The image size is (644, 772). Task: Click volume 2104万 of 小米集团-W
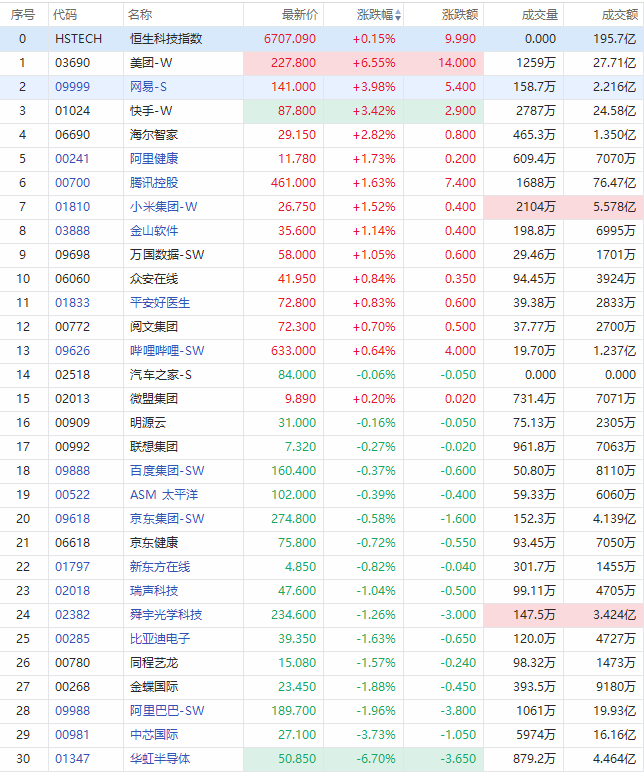click(536, 207)
